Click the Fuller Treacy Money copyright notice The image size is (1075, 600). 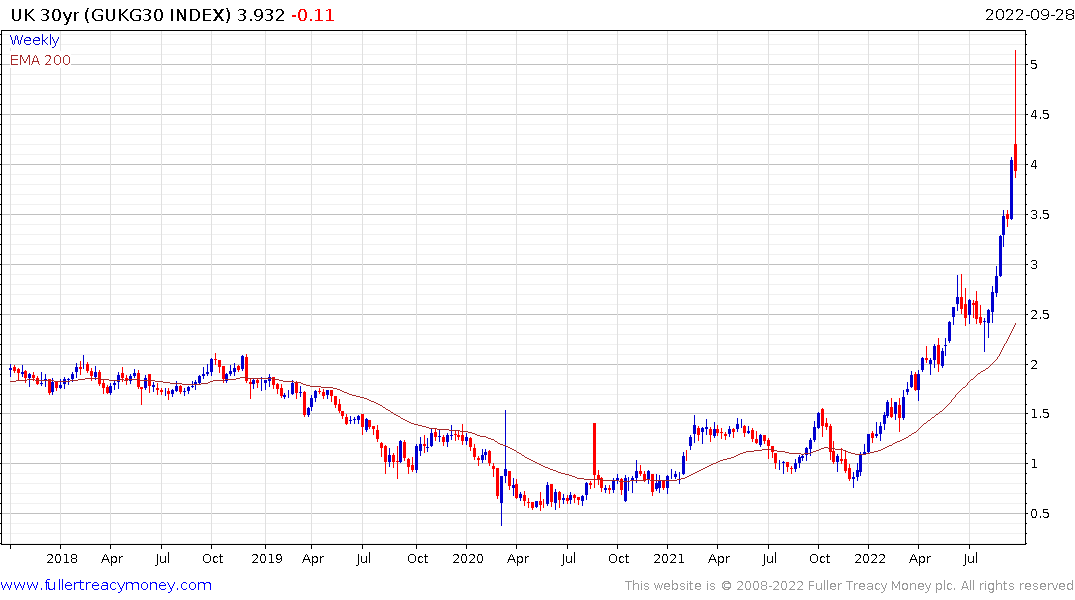(849, 586)
